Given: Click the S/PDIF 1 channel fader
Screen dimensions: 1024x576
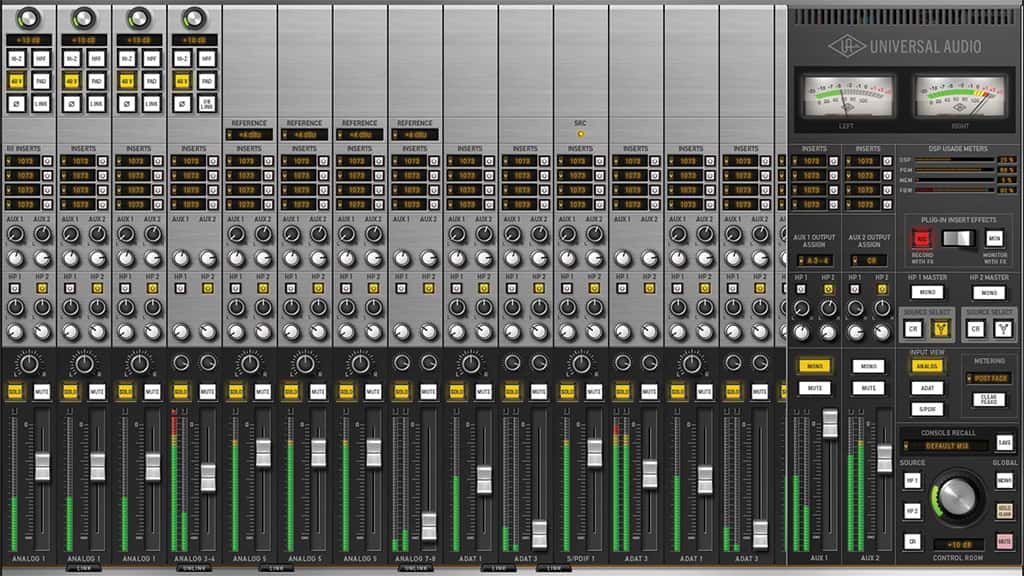Looking at the screenshot, I should (594, 453).
